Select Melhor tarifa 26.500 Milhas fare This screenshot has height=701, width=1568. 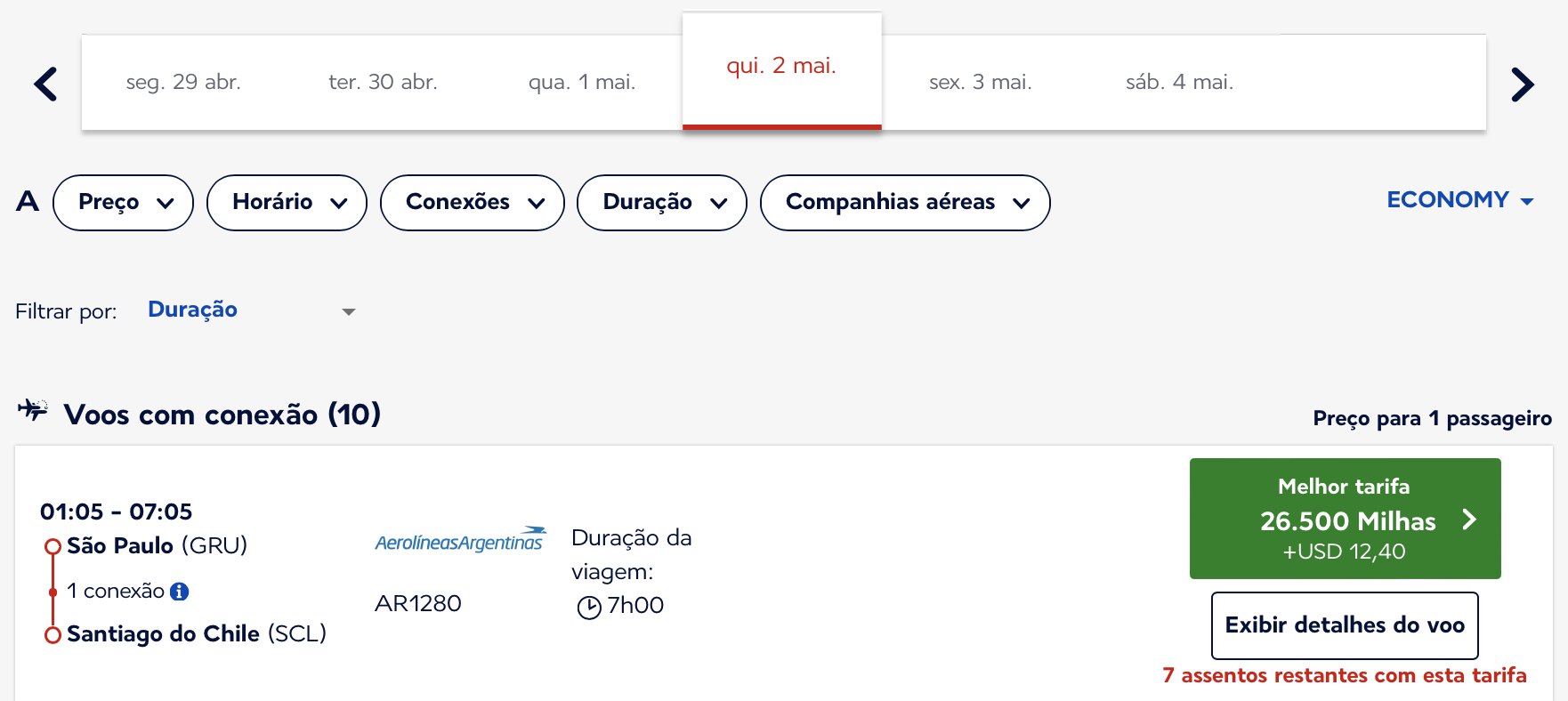1346,519
